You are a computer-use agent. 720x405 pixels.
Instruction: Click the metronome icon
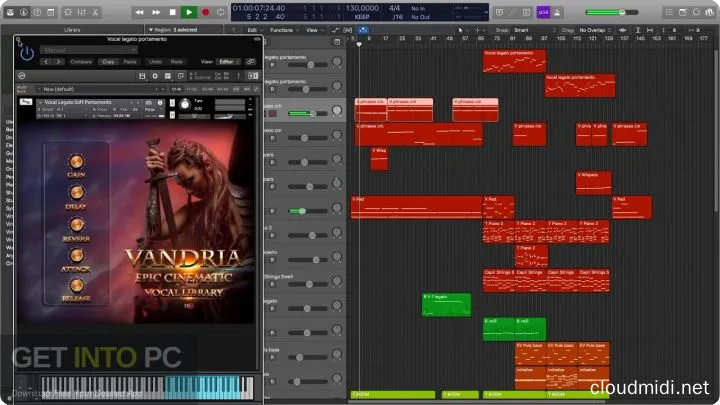pyautogui.click(x=559, y=12)
